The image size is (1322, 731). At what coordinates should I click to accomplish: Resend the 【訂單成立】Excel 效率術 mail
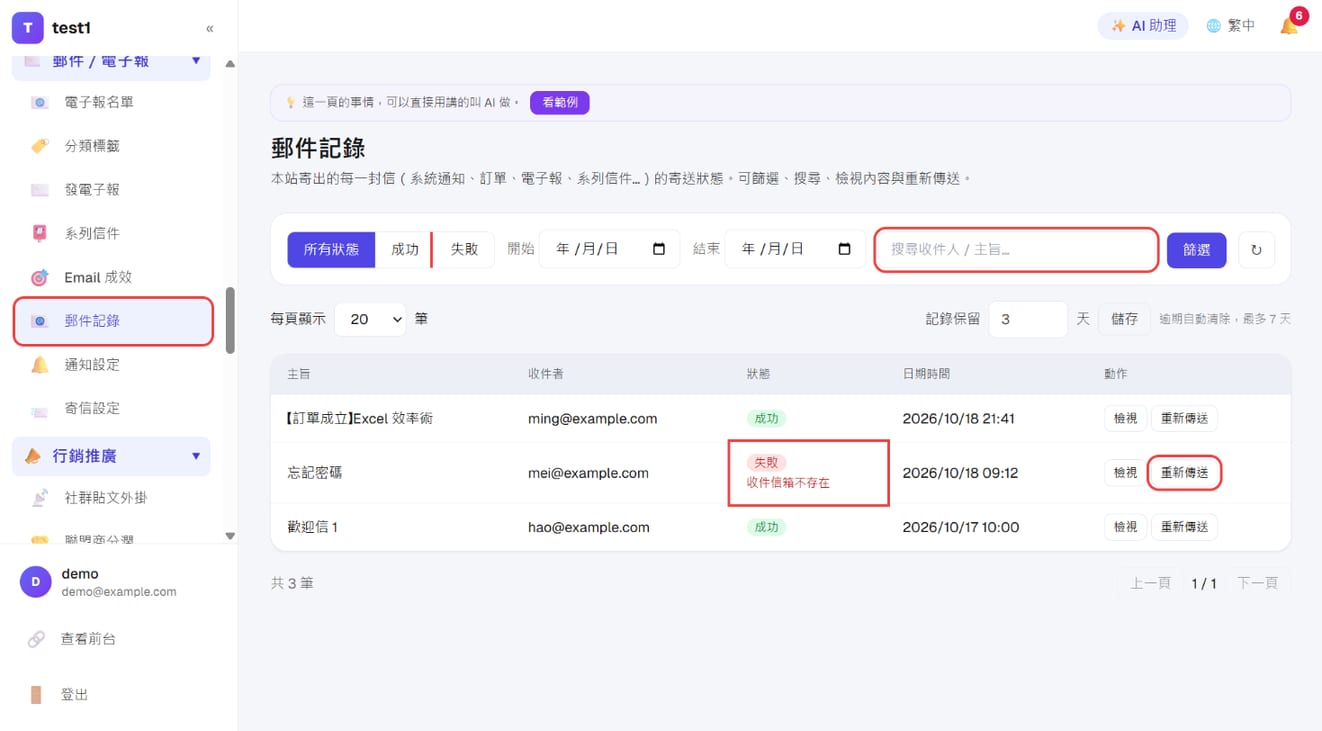[x=1184, y=419]
